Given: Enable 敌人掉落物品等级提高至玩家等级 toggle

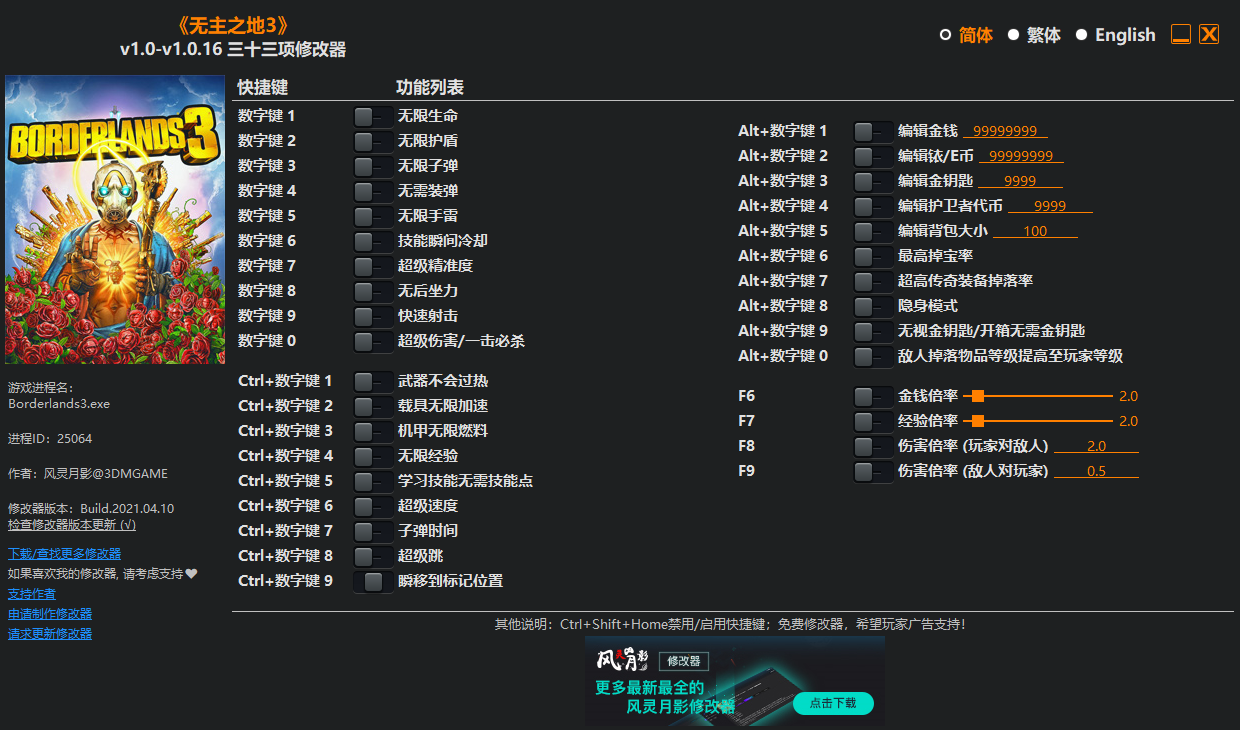Looking at the screenshot, I should (873, 356).
